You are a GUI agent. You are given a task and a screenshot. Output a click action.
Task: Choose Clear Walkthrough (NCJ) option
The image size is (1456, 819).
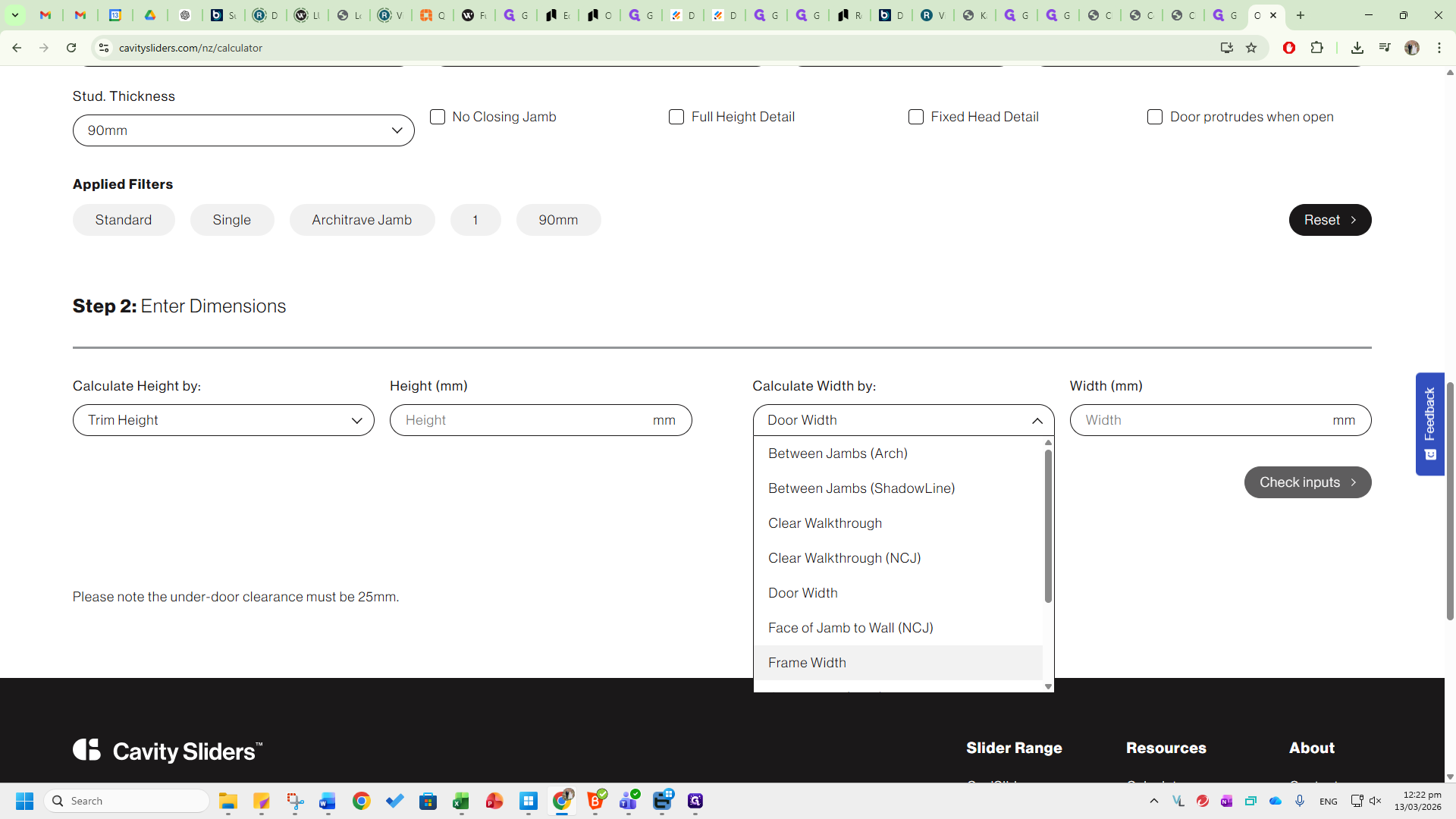(x=844, y=558)
